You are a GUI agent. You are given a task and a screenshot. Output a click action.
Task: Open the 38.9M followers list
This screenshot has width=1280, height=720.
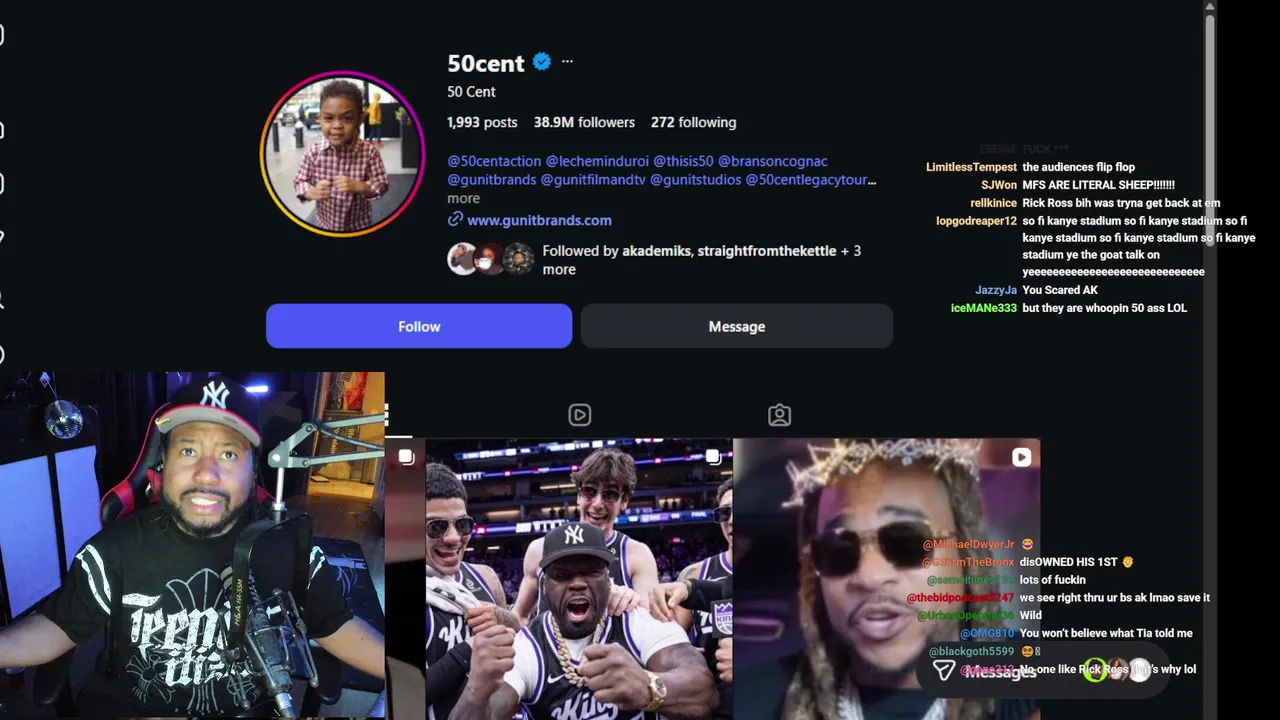[584, 122]
